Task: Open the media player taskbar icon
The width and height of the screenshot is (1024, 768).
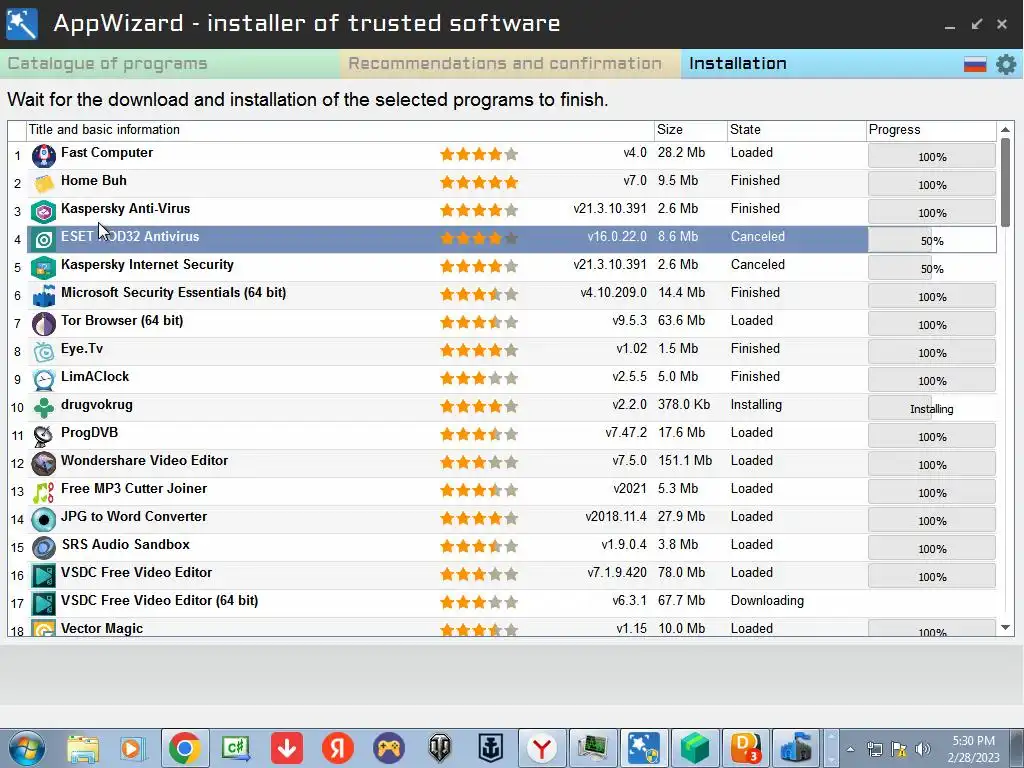Action: [133, 748]
